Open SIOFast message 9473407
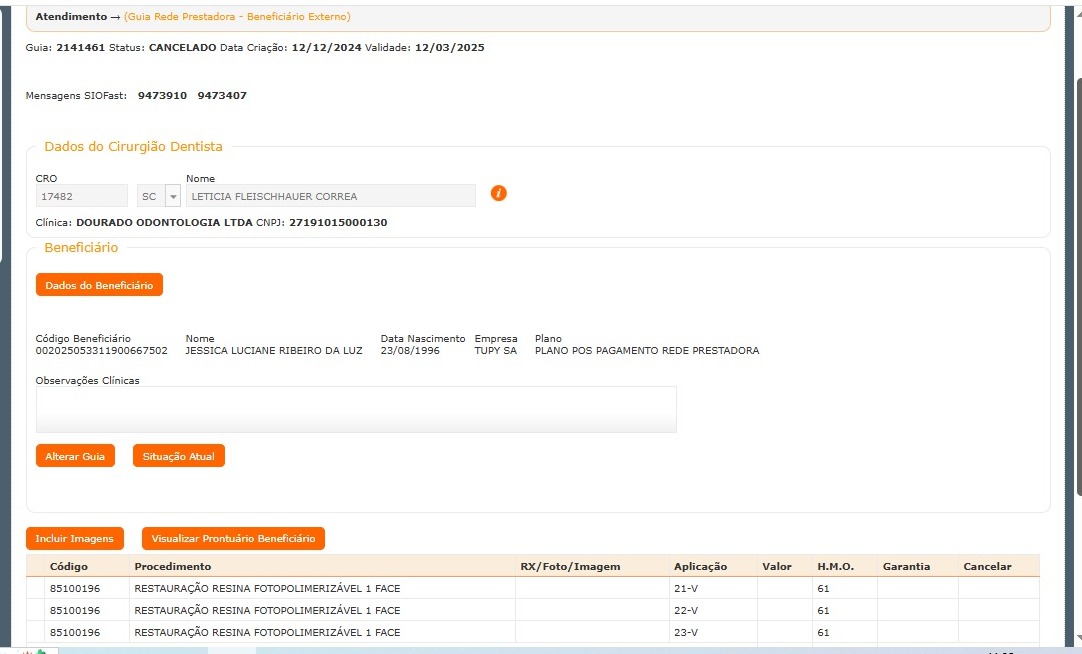This screenshot has width=1082, height=654. coord(222,96)
